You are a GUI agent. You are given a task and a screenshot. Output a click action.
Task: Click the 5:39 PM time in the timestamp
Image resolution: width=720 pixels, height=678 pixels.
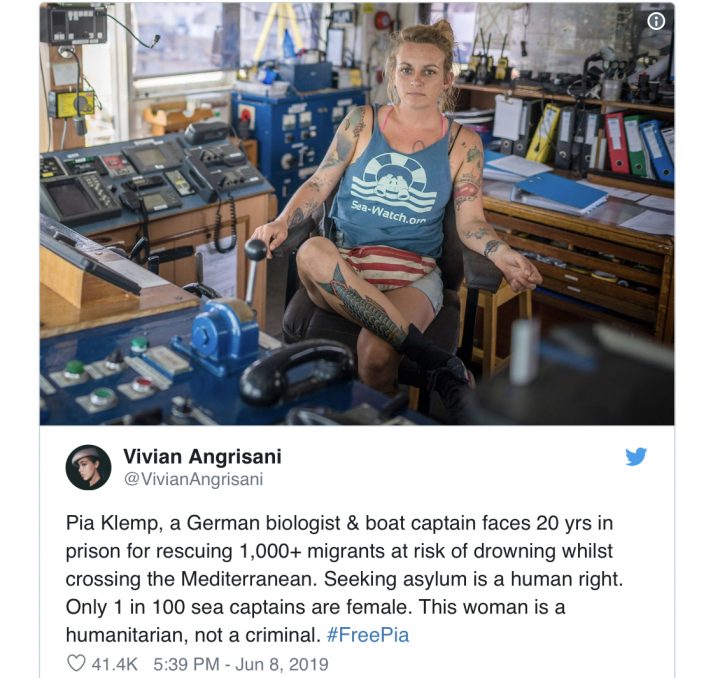[x=186, y=664]
